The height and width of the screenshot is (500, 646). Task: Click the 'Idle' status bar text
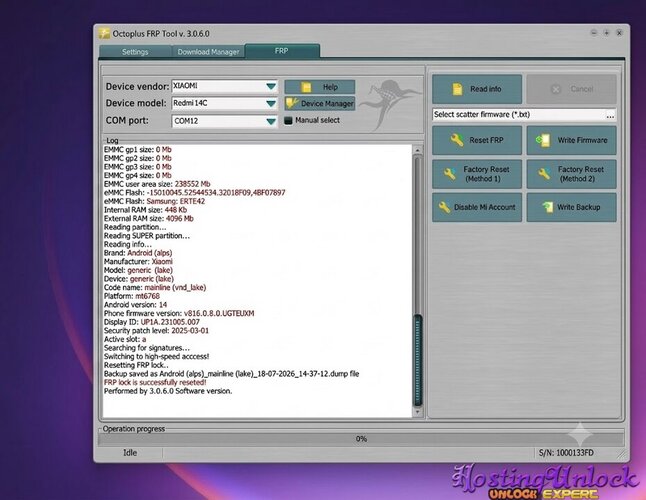130,453
